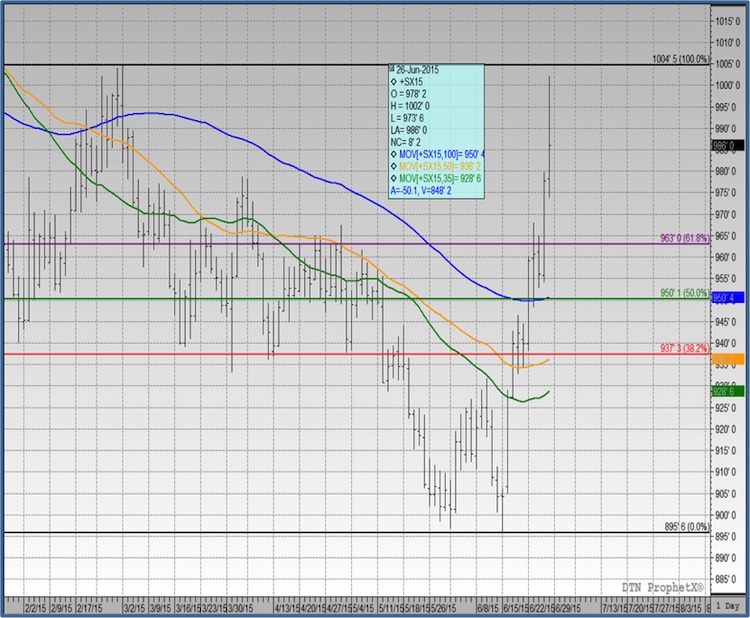750x618 pixels.
Task: Click the 900'0 price axis label
Action: pos(725,515)
